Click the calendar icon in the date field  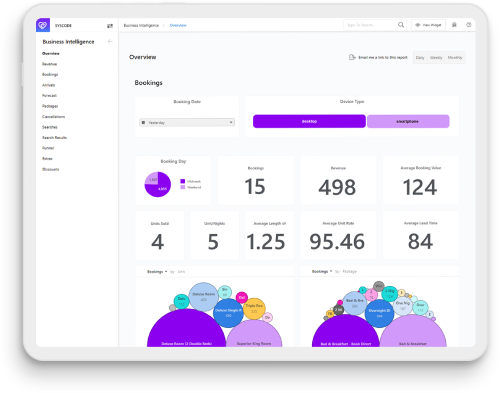(144, 123)
